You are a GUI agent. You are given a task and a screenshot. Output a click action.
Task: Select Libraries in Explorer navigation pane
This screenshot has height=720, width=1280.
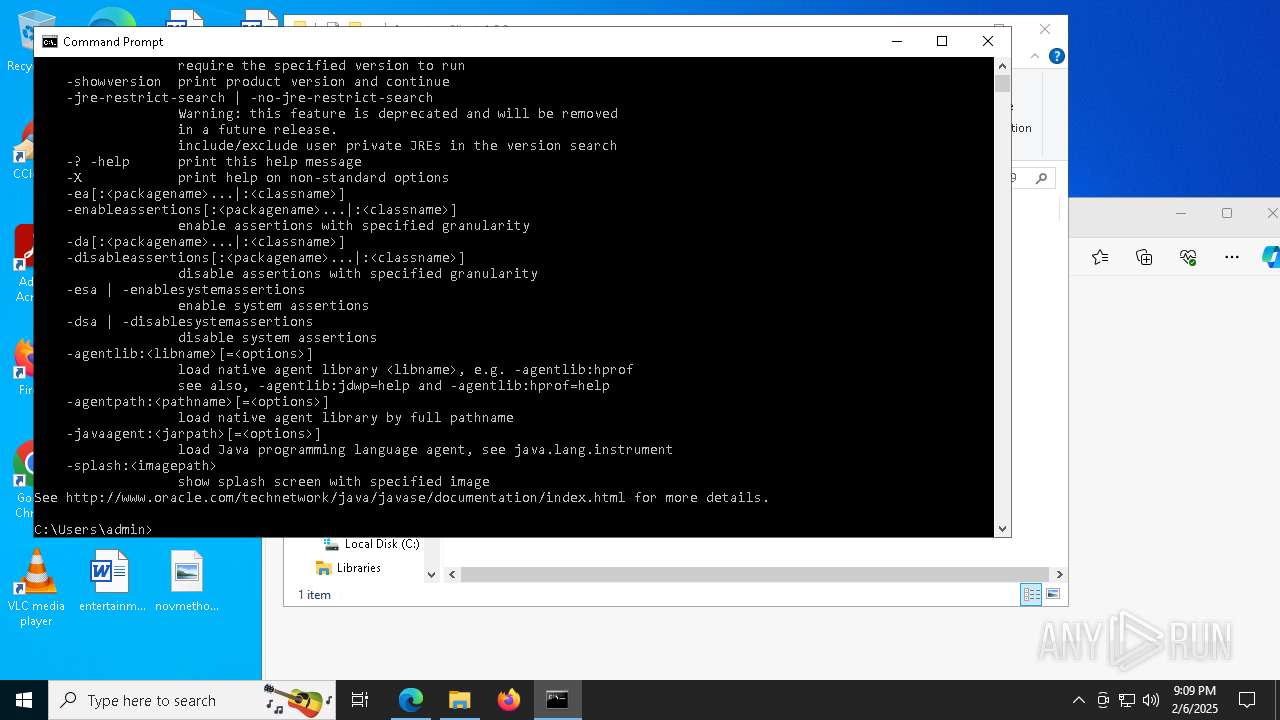348,568
